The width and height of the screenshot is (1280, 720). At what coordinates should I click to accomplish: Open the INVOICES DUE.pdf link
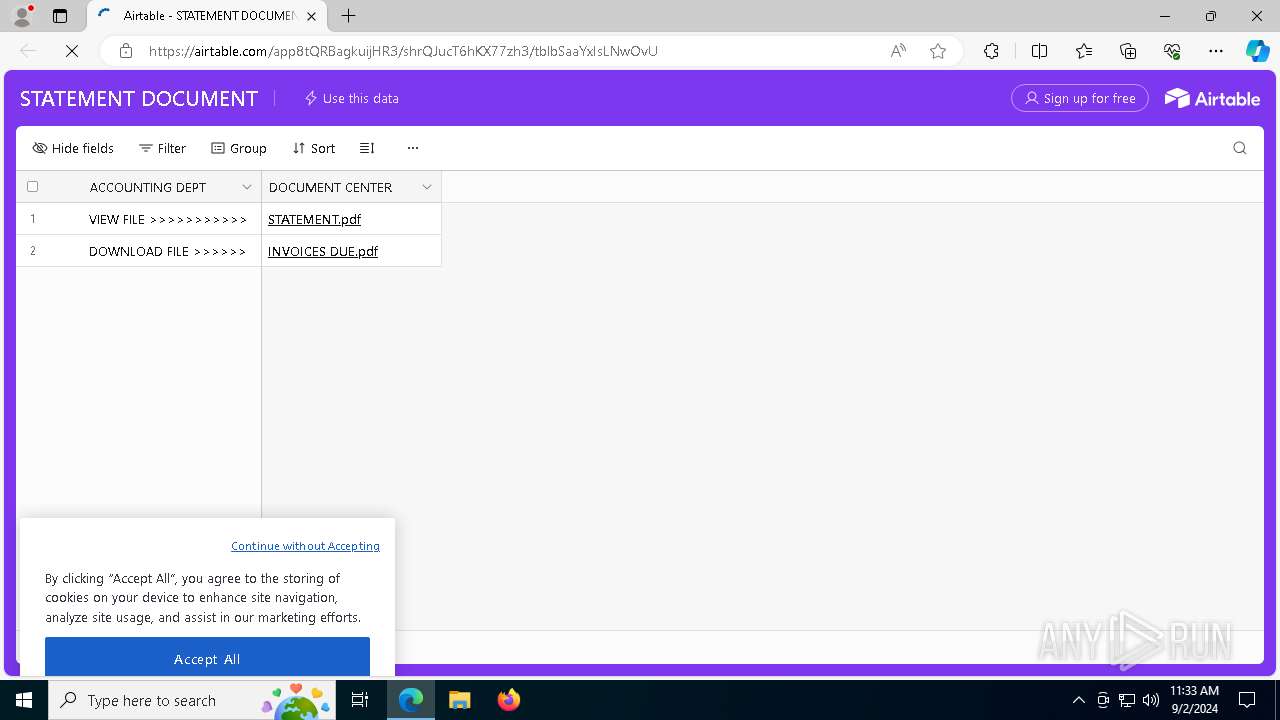tap(323, 251)
